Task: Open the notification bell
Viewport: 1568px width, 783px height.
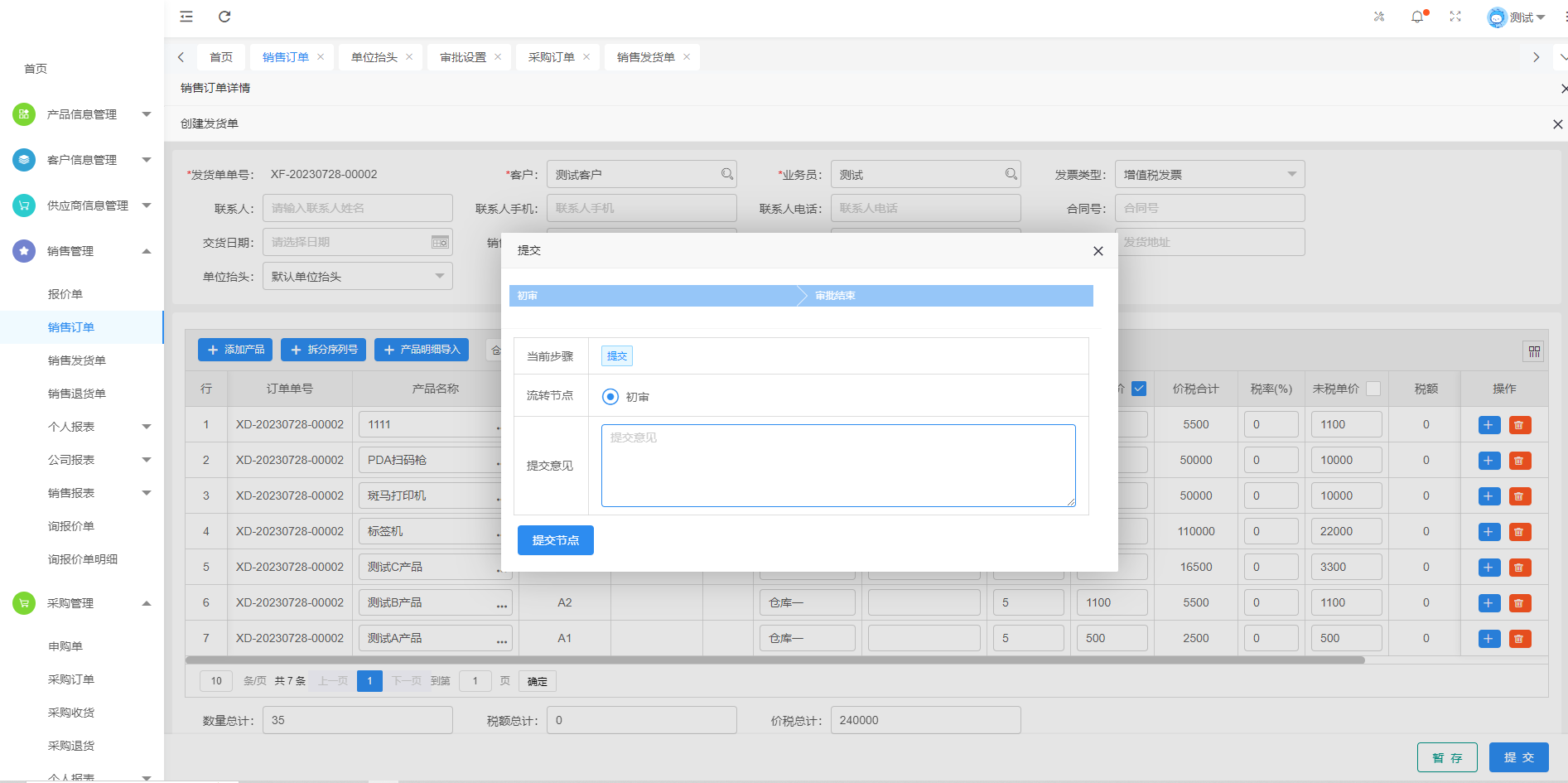Action: 1417,17
